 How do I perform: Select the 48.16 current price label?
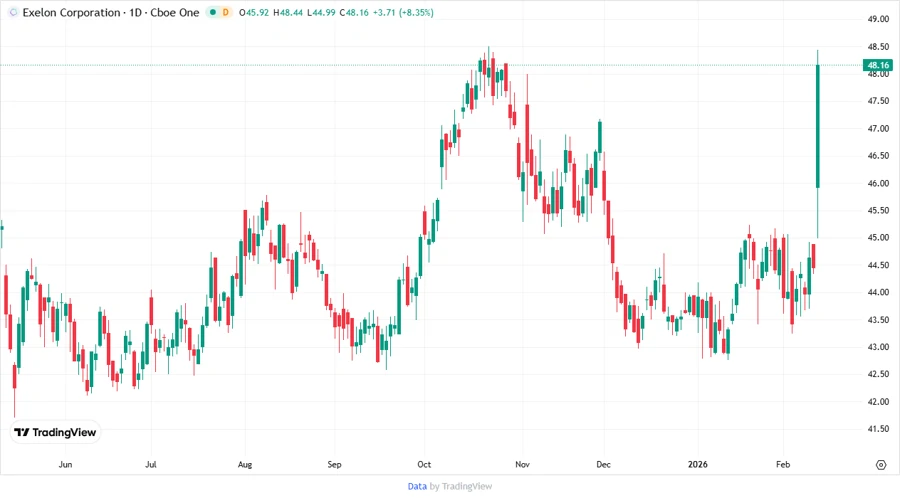878,65
